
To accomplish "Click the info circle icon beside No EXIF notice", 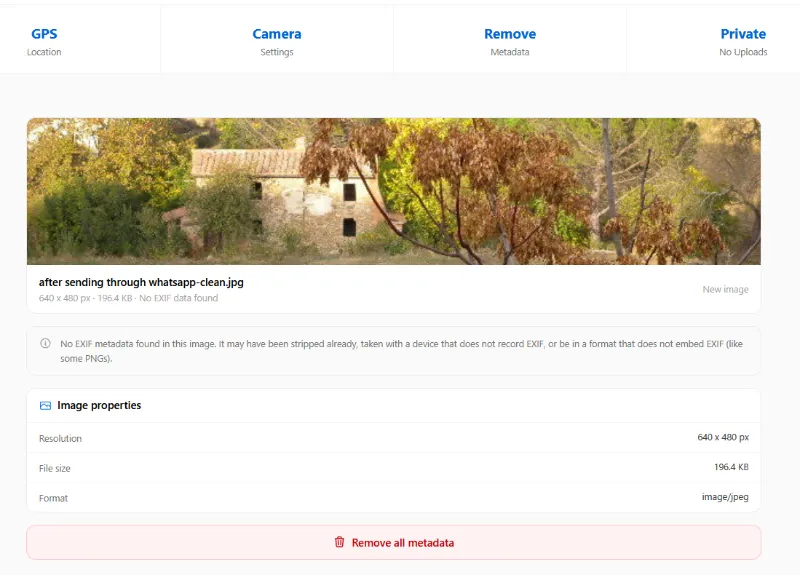I will (45, 343).
